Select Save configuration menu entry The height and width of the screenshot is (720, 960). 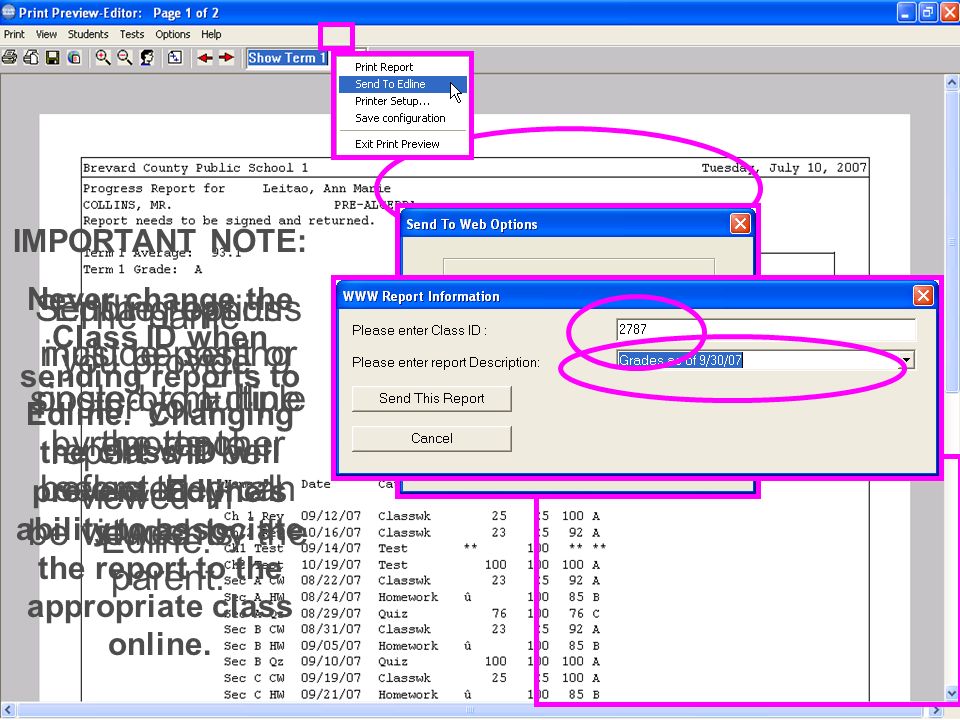pyautogui.click(x=400, y=118)
